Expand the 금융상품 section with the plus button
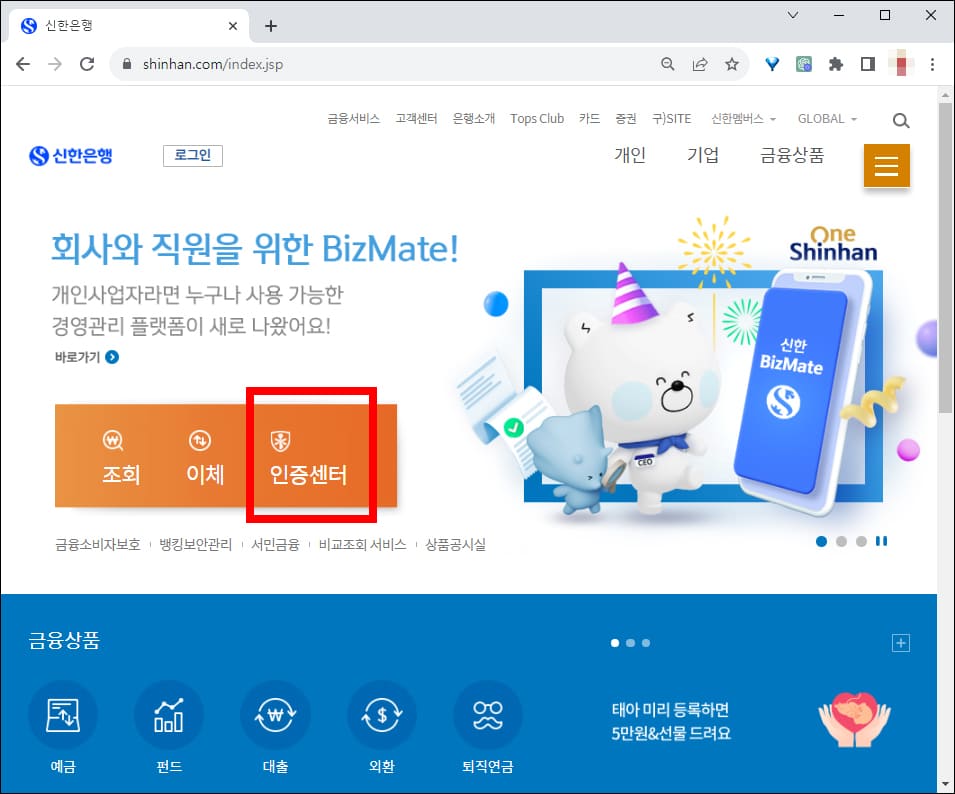This screenshot has width=955, height=794. (901, 643)
